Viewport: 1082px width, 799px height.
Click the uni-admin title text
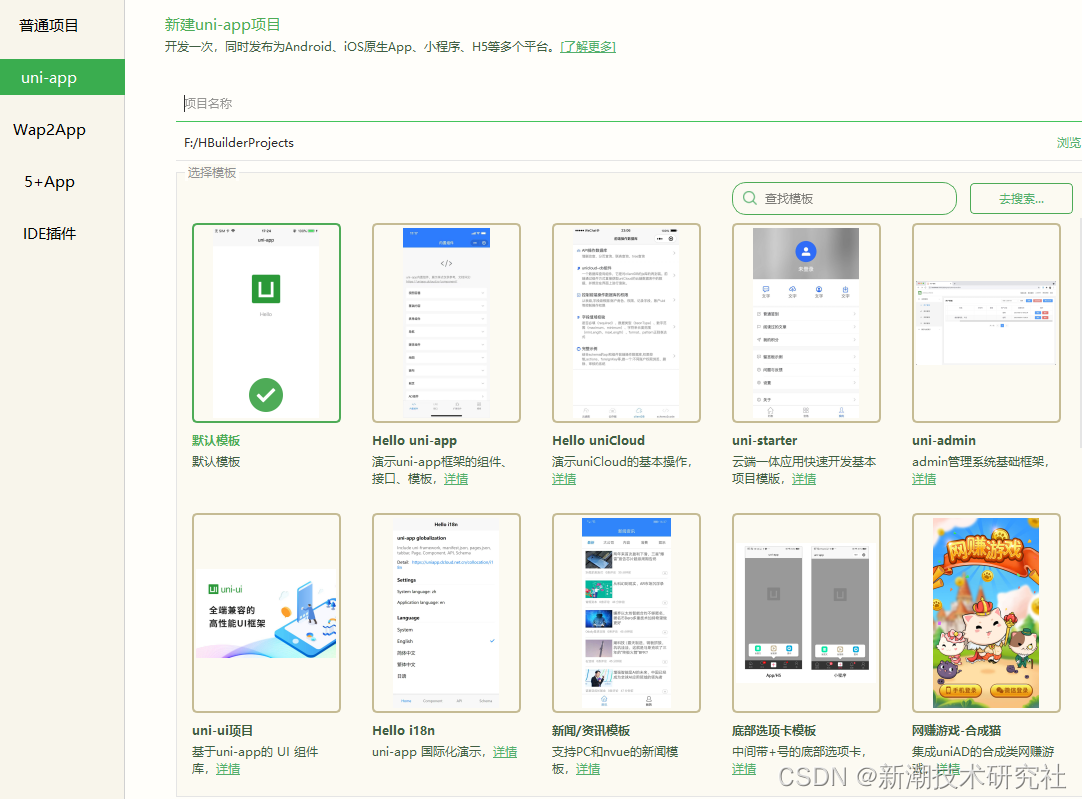tap(943, 440)
